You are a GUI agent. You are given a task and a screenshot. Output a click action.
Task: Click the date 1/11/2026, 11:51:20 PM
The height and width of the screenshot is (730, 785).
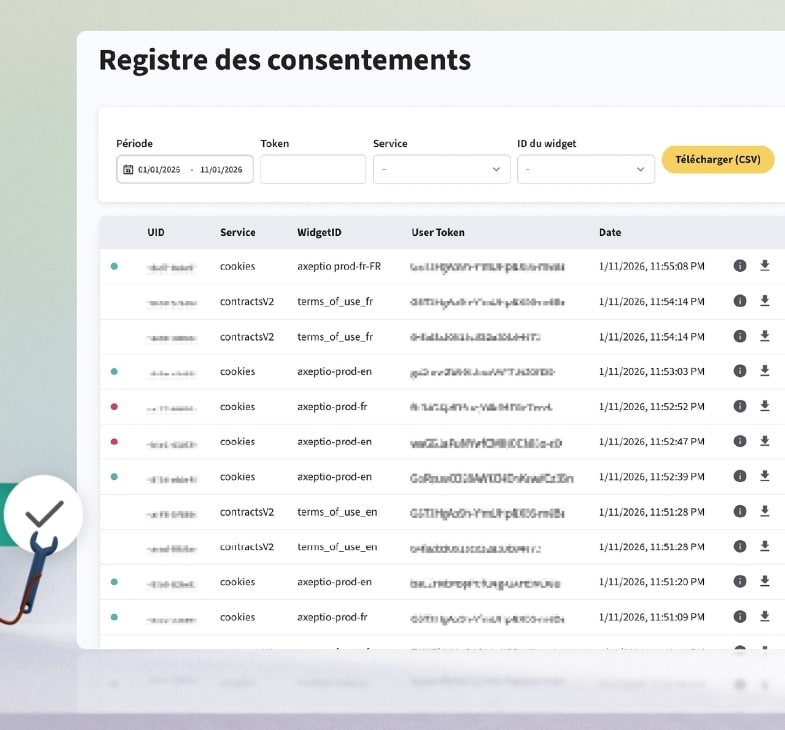click(651, 582)
